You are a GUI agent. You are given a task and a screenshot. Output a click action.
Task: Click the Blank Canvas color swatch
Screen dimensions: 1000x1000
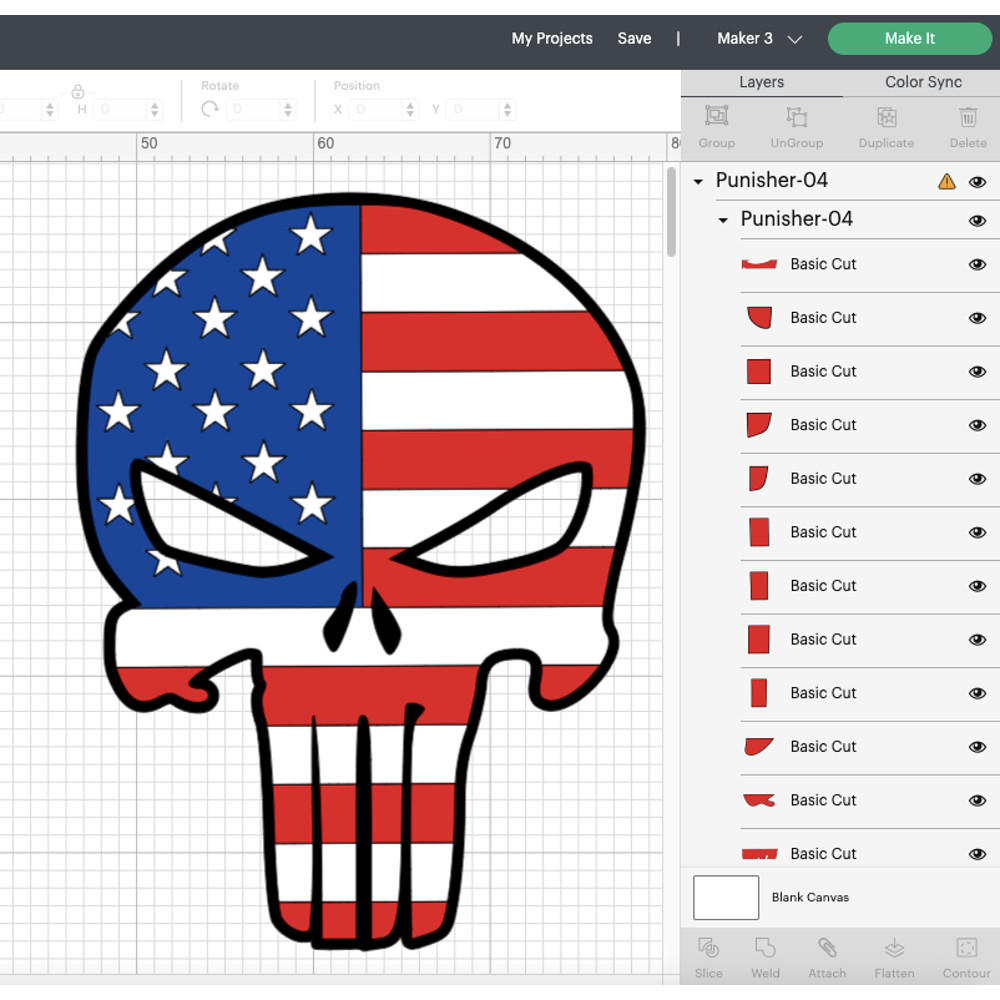point(725,897)
